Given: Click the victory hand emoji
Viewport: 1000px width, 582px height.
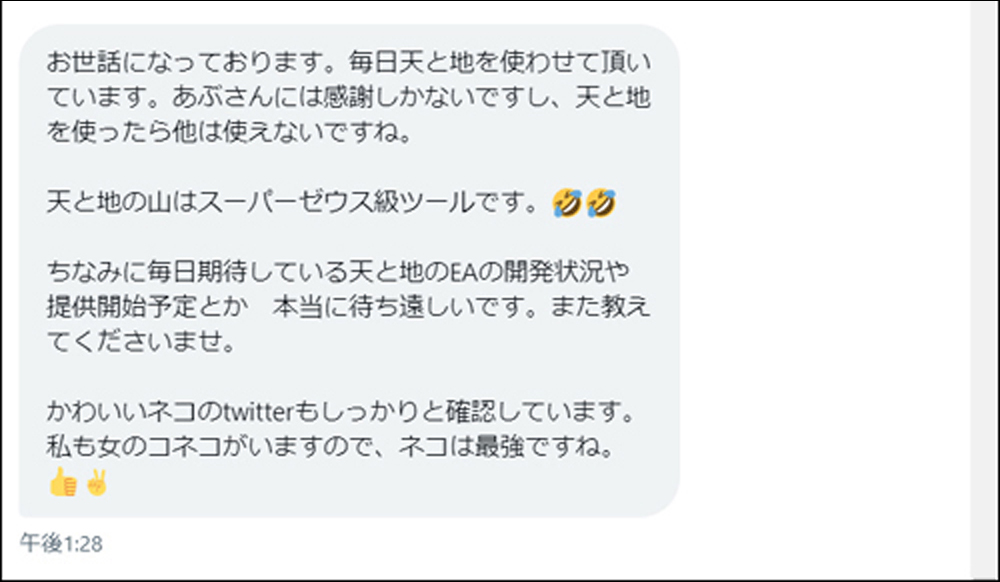Looking at the screenshot, I should [97, 482].
